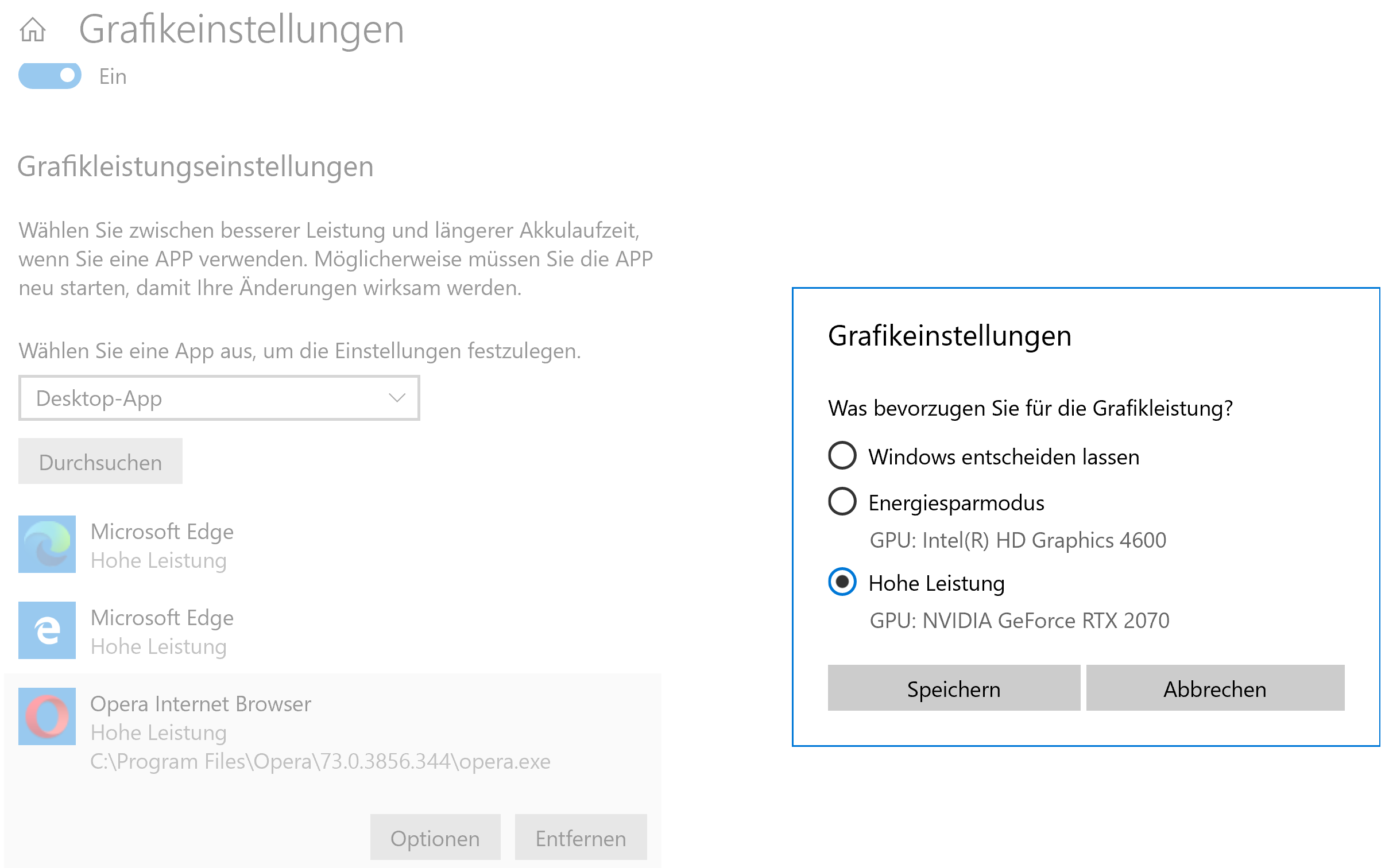Turn off the Ein toggle switch

[50, 76]
